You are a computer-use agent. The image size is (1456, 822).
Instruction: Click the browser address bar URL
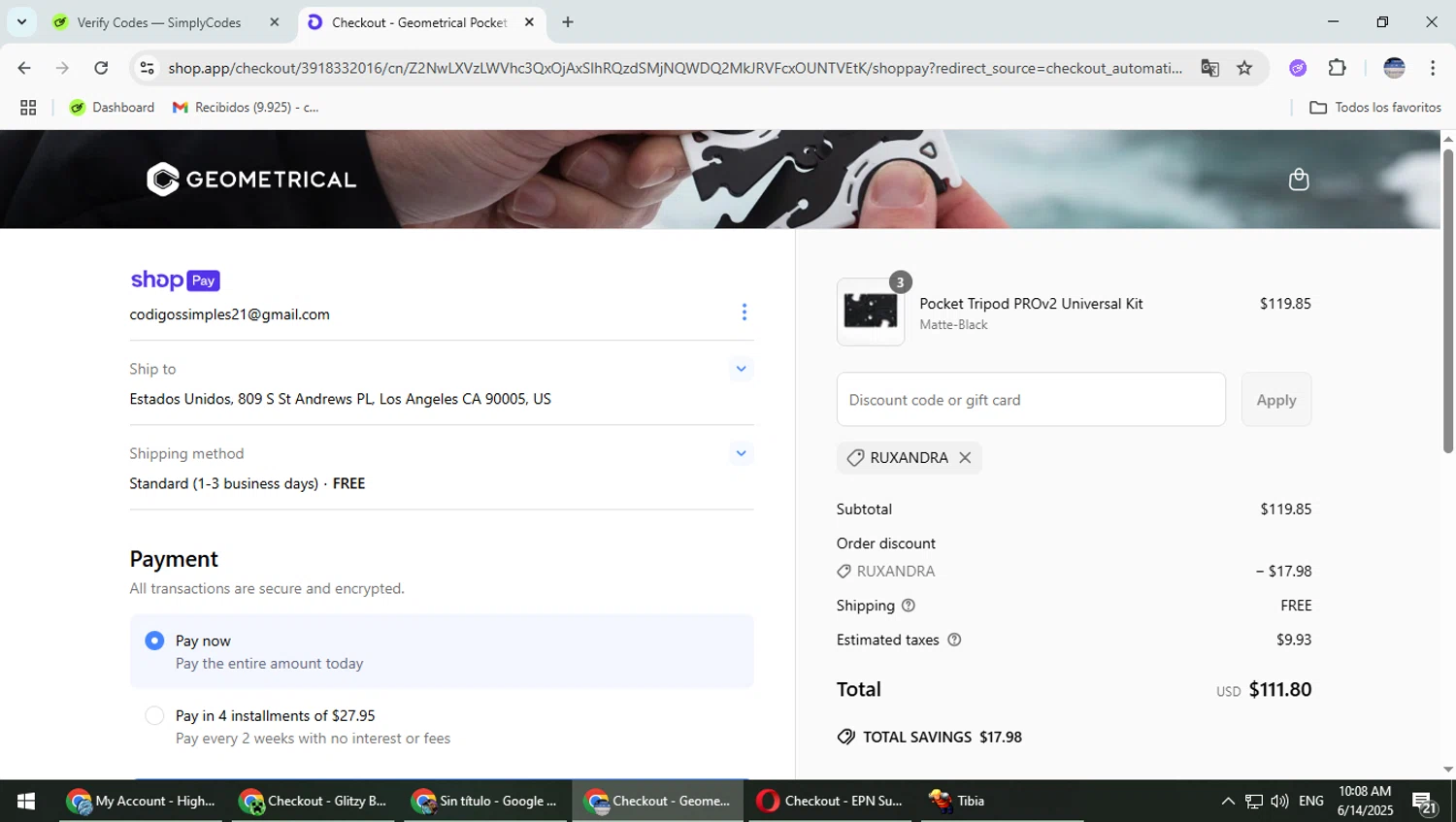coord(675,68)
